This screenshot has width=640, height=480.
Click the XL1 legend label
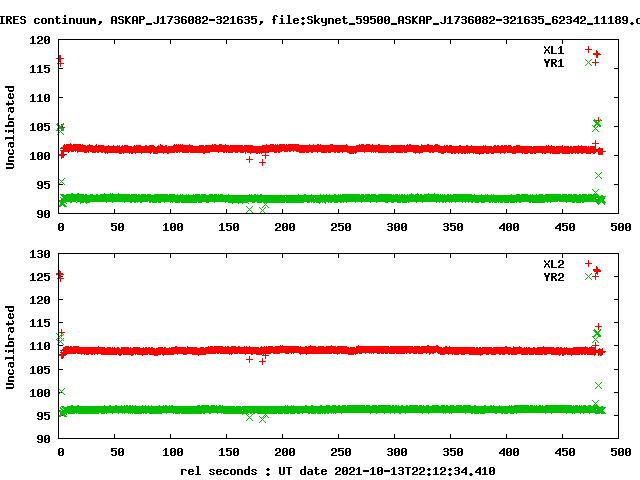[x=553, y=50]
